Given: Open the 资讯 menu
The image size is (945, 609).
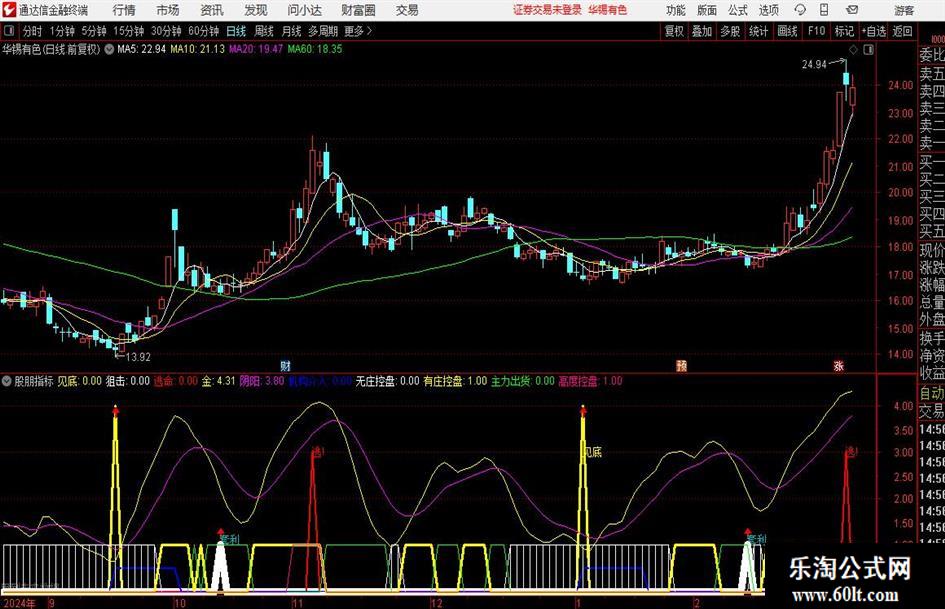Looking at the screenshot, I should click(x=212, y=10).
